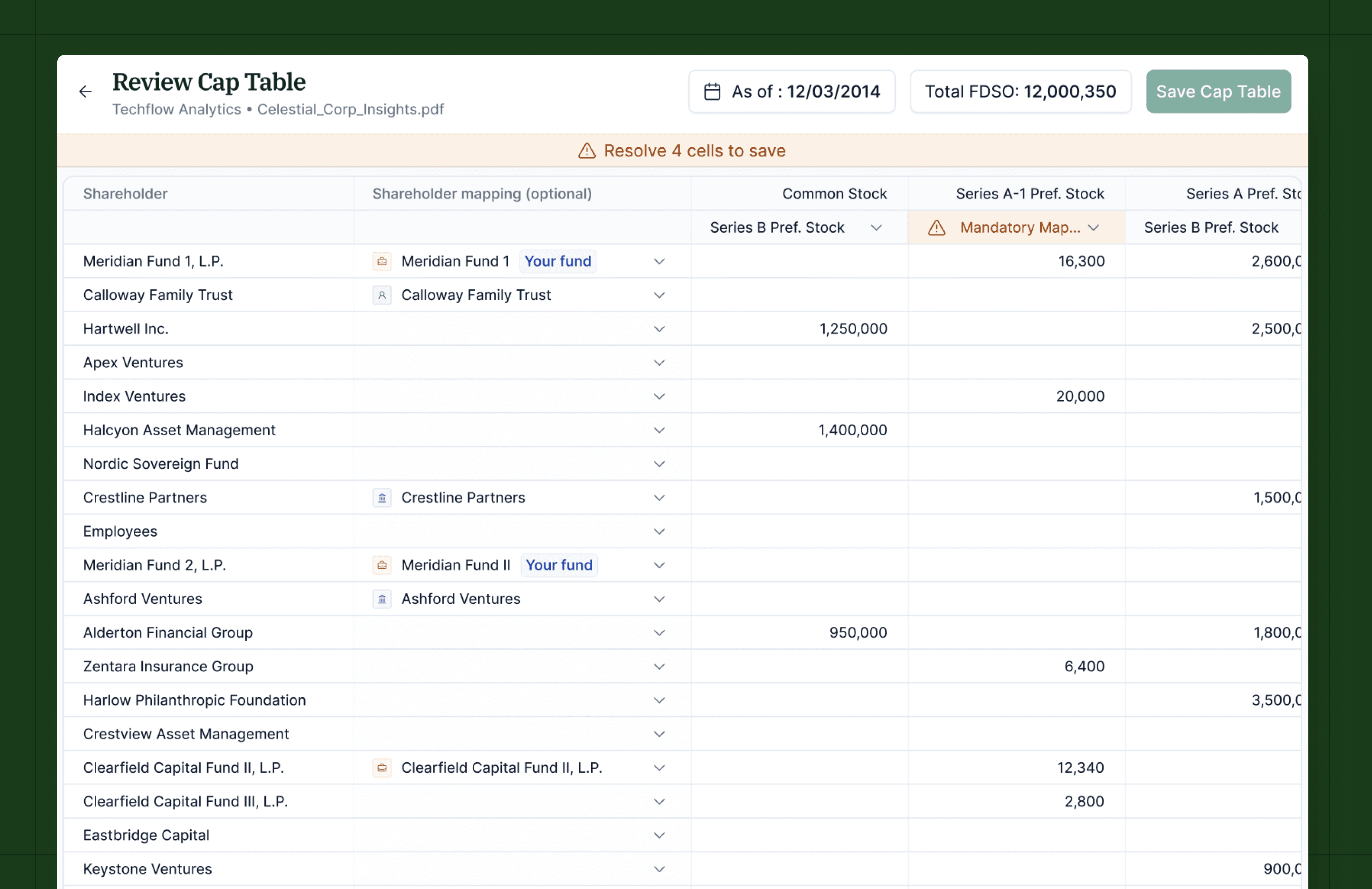This screenshot has width=1372, height=889.
Task: Open mapping options for Nordic Sovereign Fund
Action: pos(659,464)
